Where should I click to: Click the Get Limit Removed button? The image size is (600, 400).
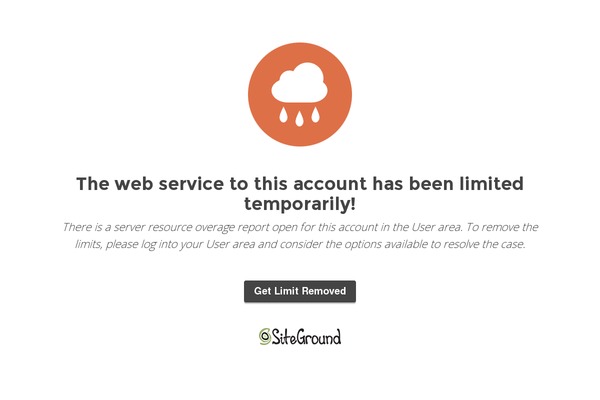(300, 291)
